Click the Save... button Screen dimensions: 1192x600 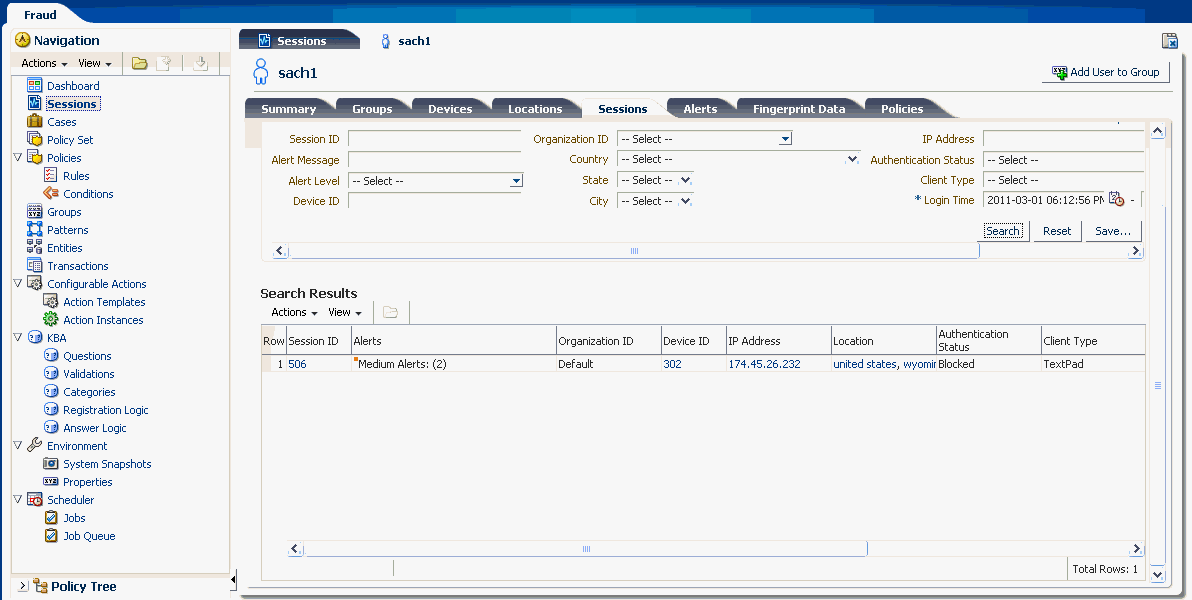click(x=1113, y=230)
